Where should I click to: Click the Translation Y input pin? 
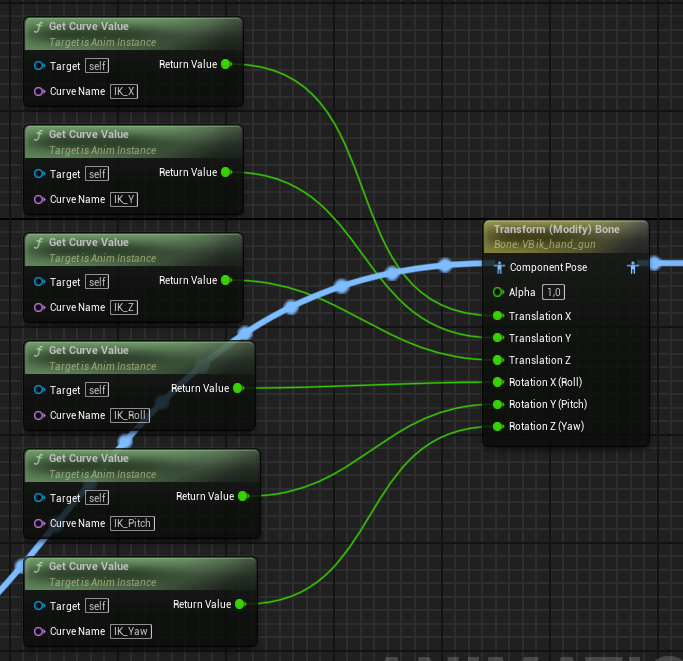coord(498,338)
